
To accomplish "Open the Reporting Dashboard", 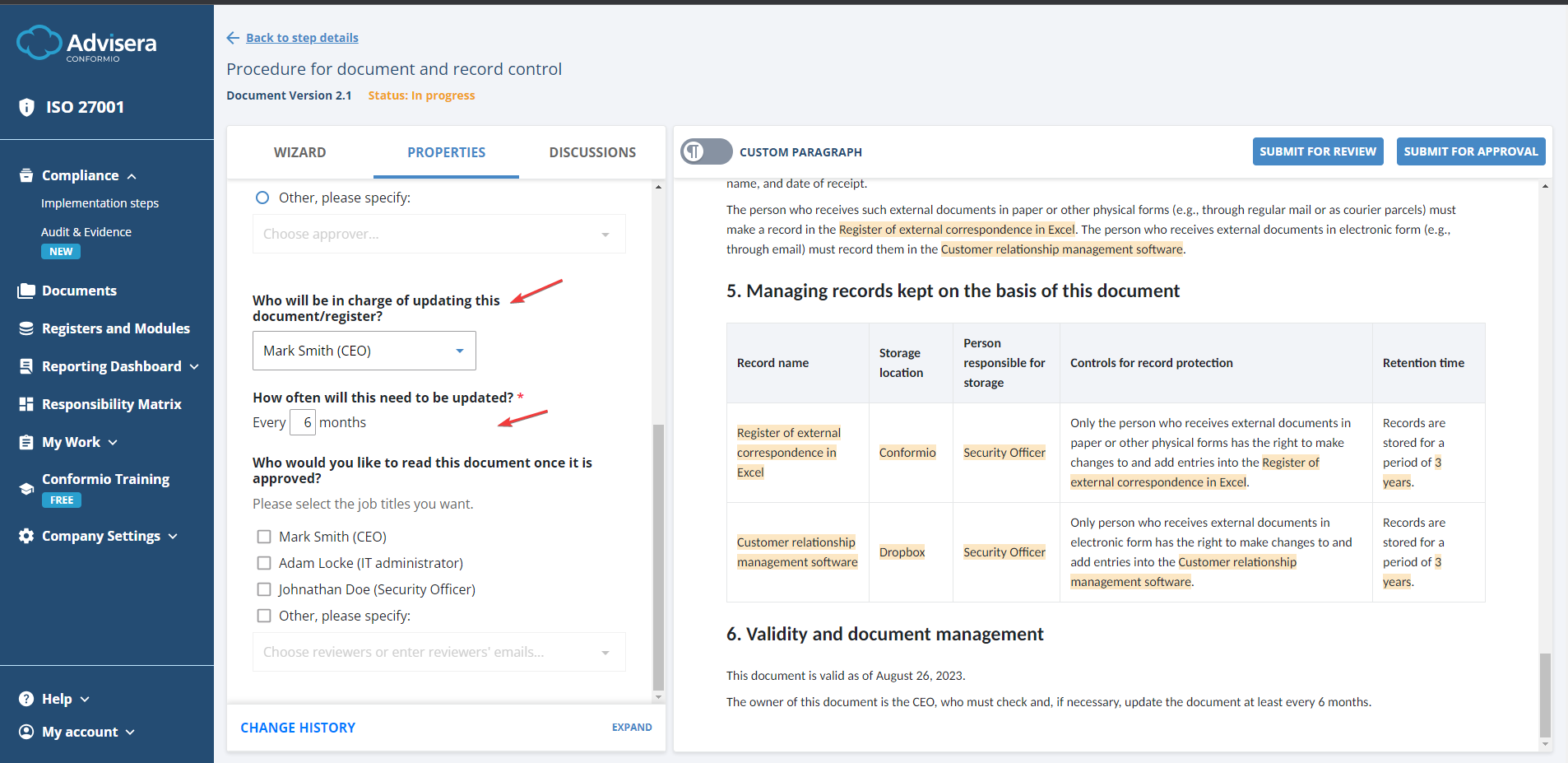I will pos(111,365).
